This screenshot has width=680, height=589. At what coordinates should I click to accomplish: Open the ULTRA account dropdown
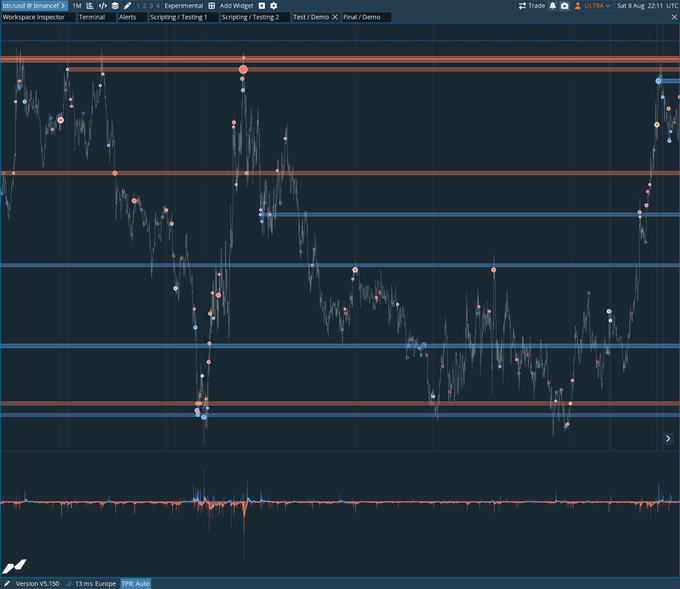point(597,6)
